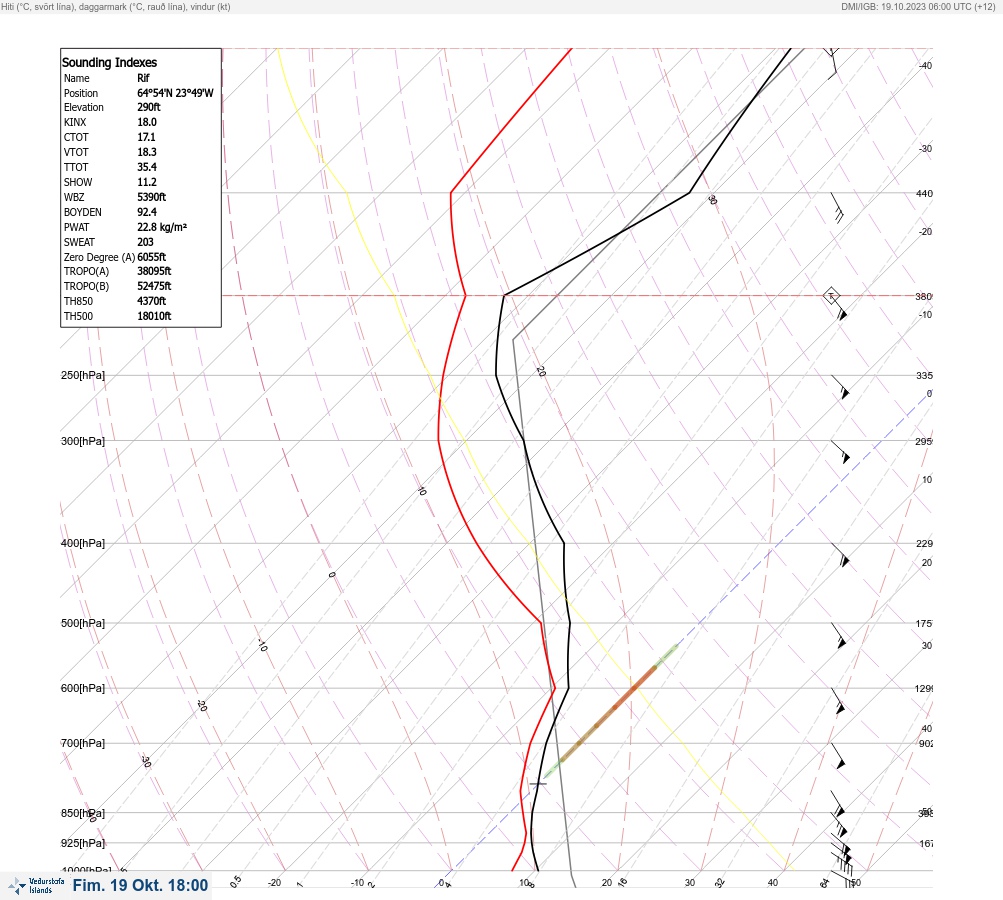Screen dimensions: 1003x900
Task: Click the TH850 value 4370ft
Action: tap(152, 301)
